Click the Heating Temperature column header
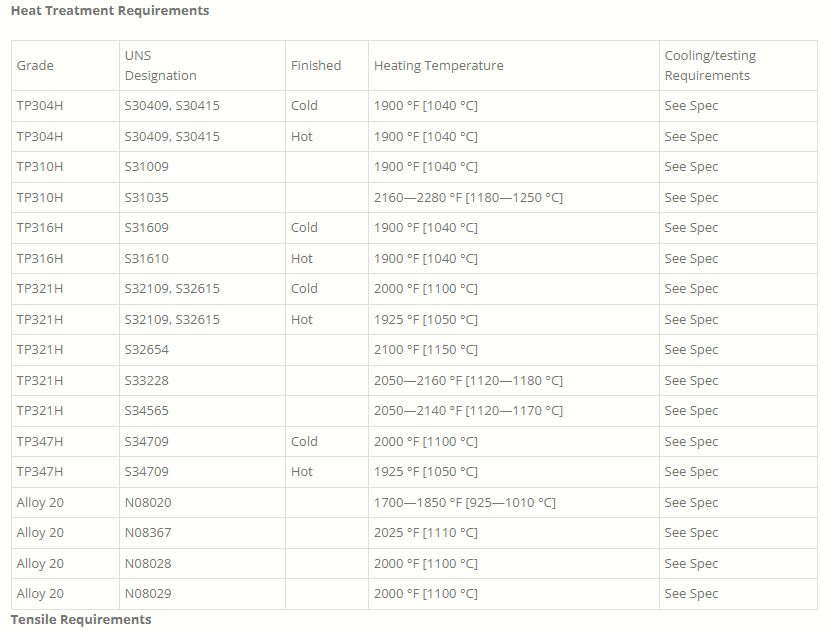 point(439,66)
